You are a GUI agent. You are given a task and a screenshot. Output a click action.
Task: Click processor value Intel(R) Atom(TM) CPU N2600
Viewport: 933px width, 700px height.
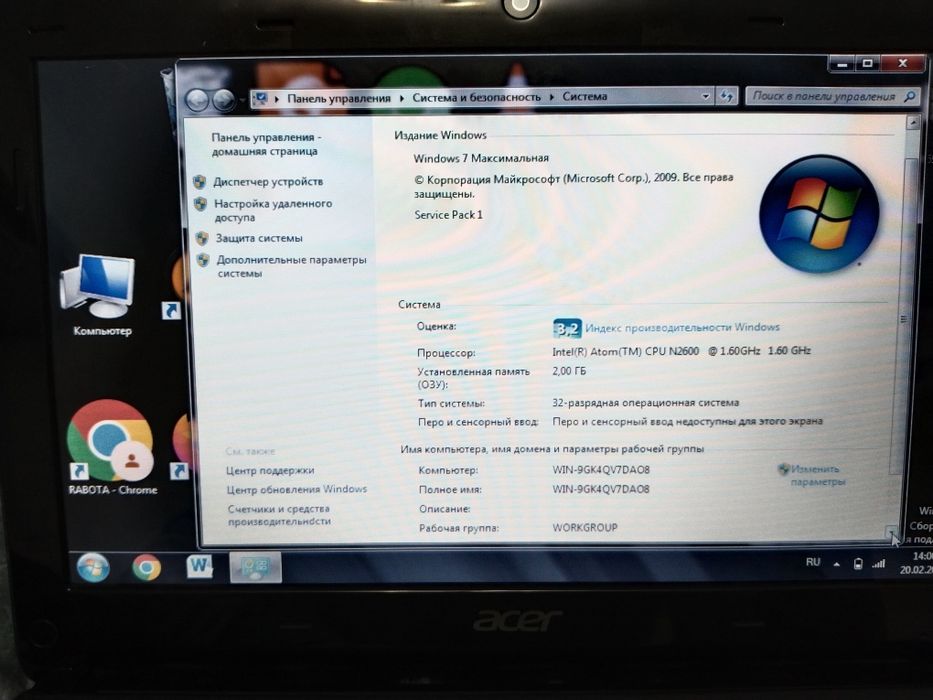(681, 351)
